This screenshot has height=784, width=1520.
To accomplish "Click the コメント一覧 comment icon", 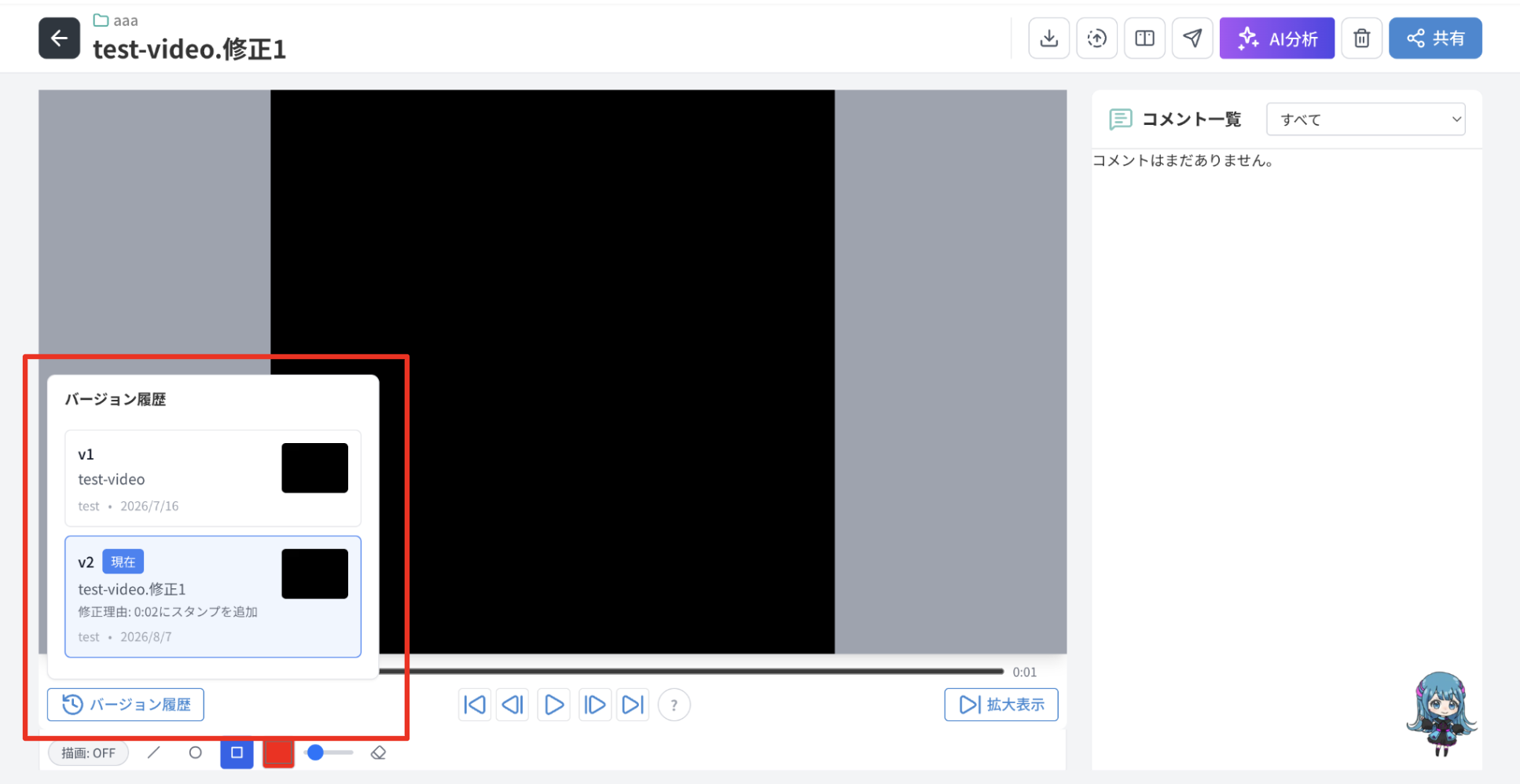I will tap(1120, 119).
